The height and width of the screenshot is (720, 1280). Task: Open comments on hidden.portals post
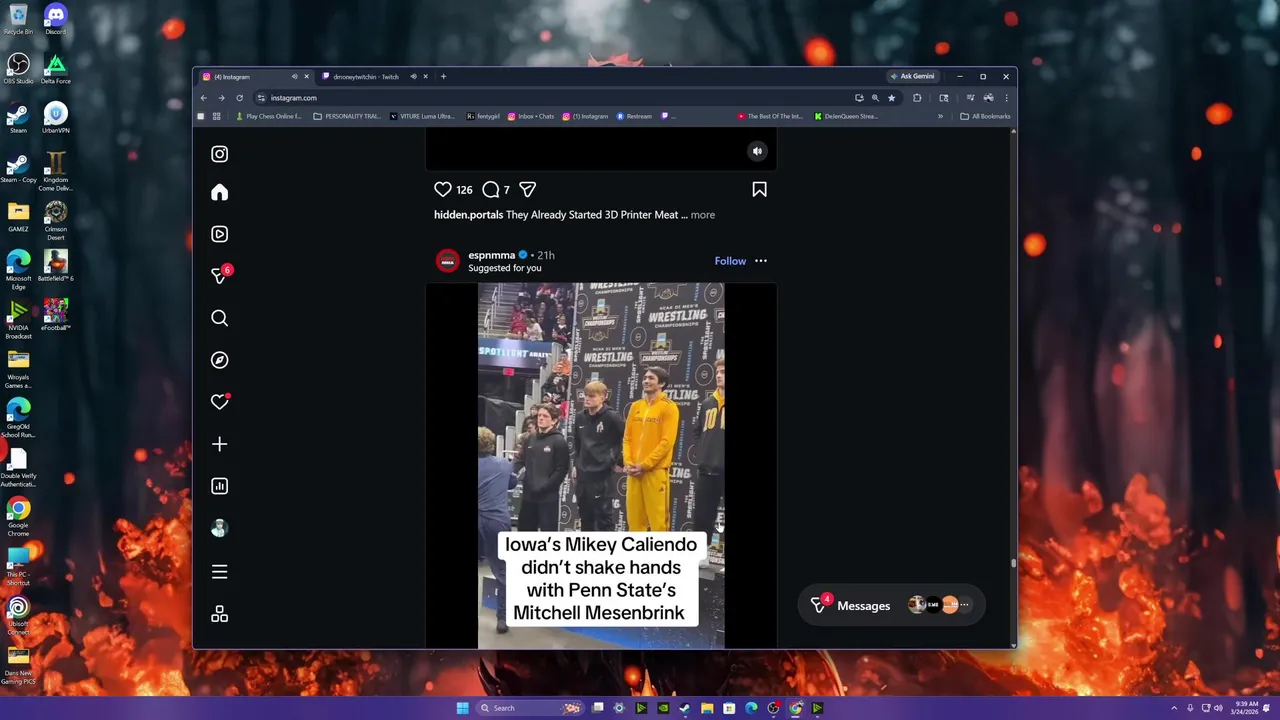coord(490,189)
